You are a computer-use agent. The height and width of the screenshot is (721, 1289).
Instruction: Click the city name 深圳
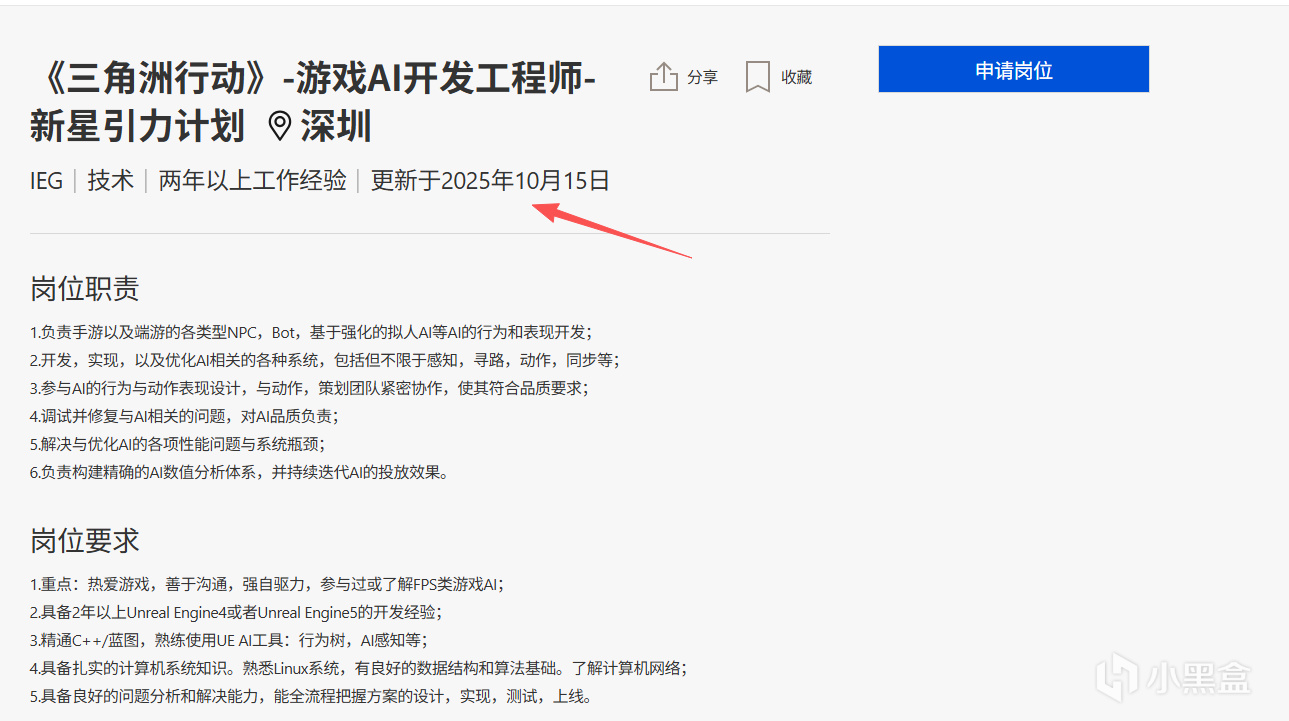tap(336, 127)
